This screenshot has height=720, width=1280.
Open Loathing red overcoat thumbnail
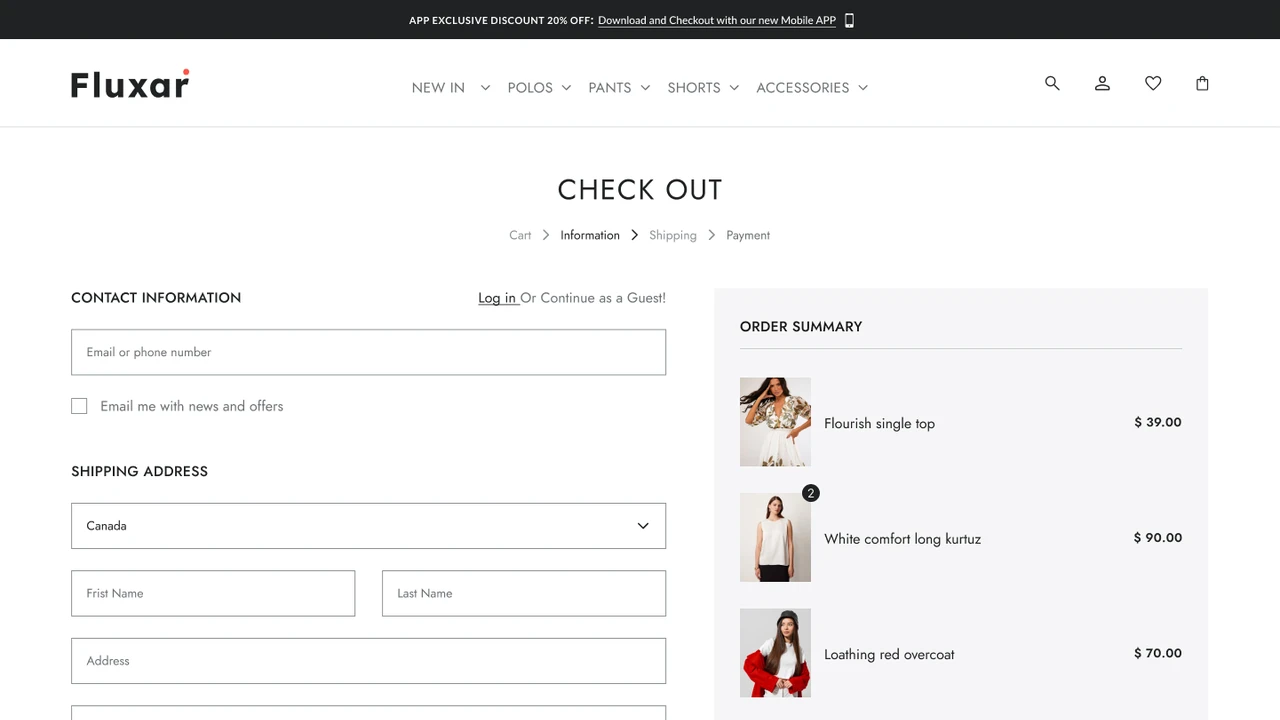tap(775, 653)
